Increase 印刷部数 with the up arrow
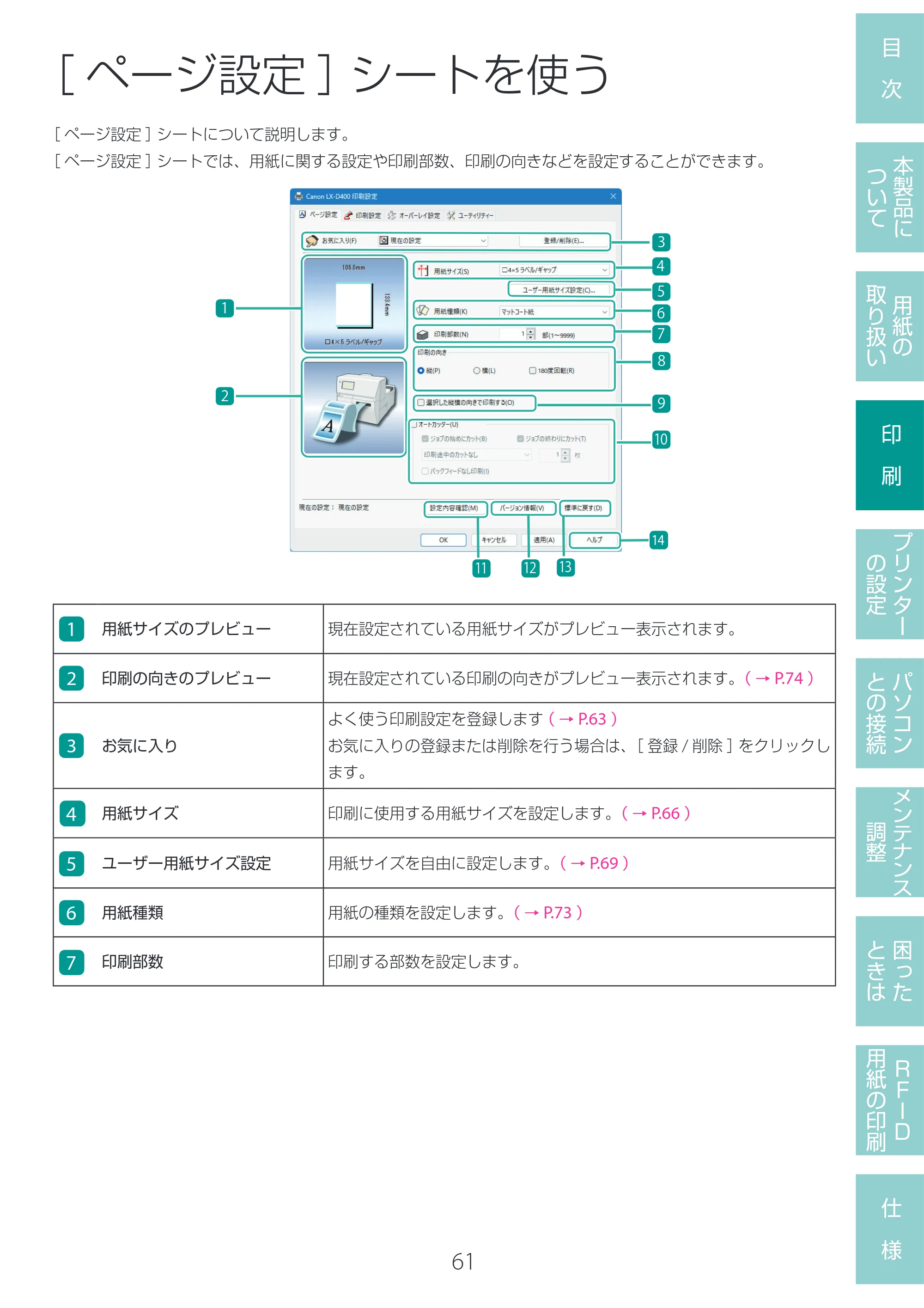The width and height of the screenshot is (924, 1308). [x=530, y=331]
